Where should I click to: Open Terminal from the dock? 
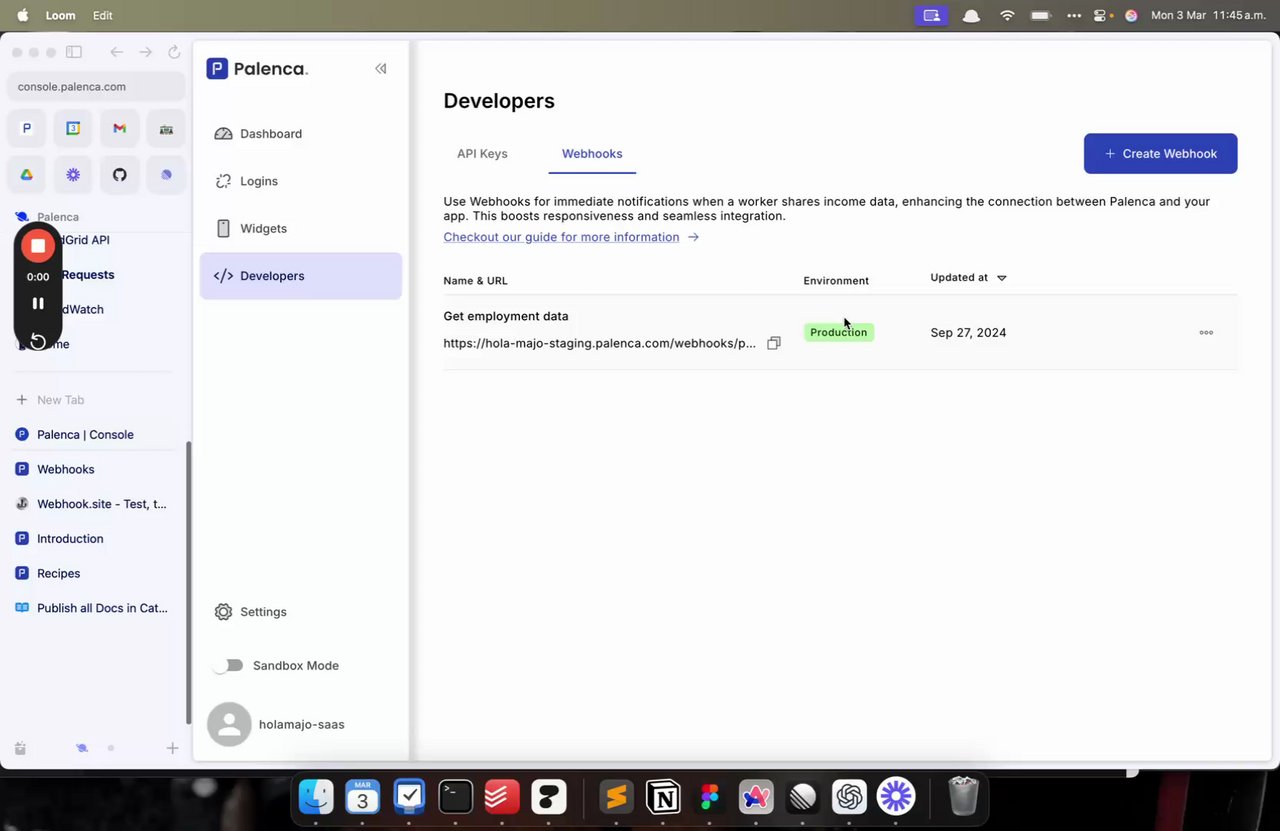(x=456, y=797)
